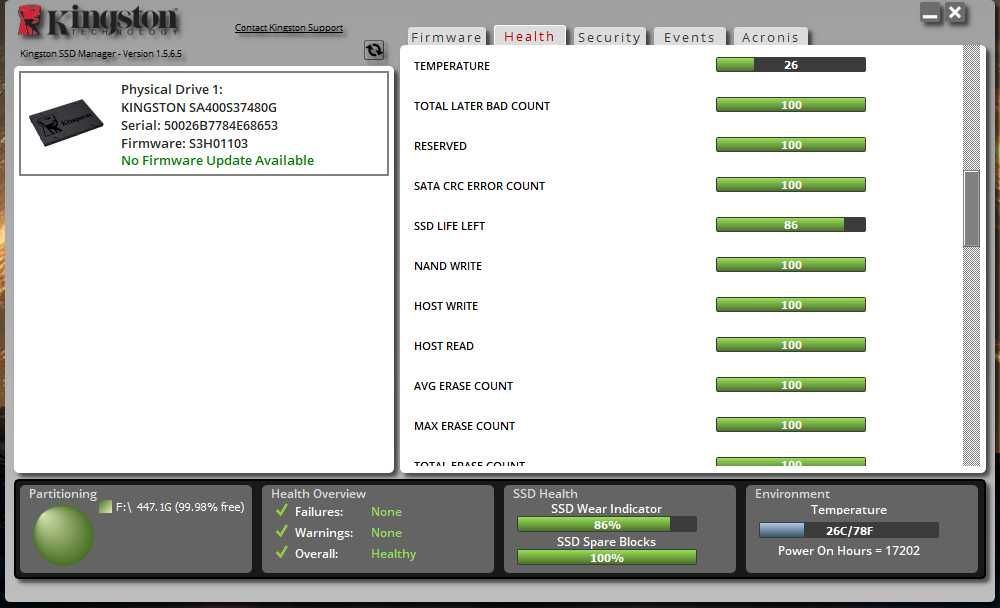This screenshot has height=608, width=1000.
Task: Click the Failures green checkmark icon
Action: click(281, 511)
